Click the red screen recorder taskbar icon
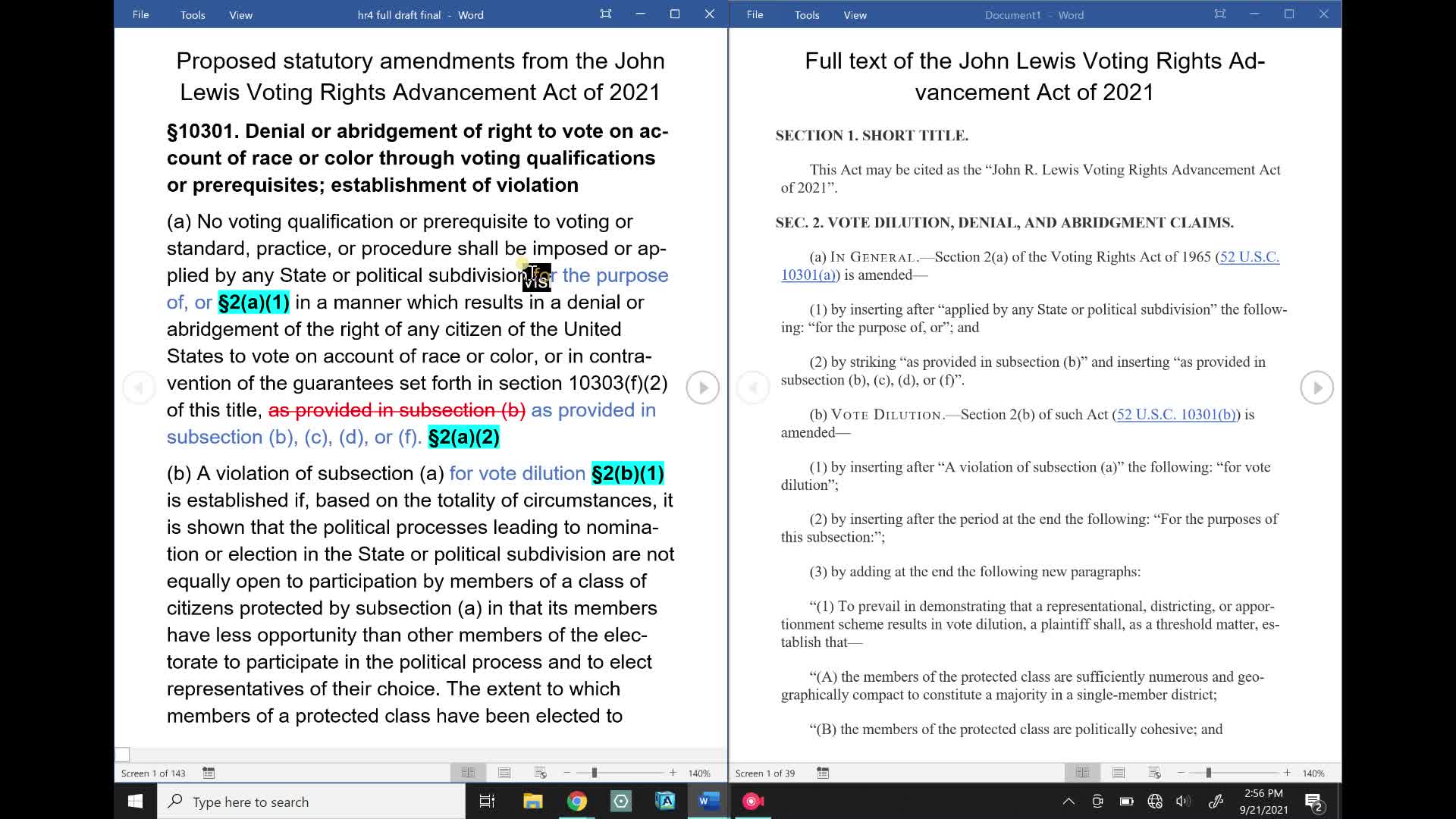Screen dimensions: 1456x819 click(752, 802)
